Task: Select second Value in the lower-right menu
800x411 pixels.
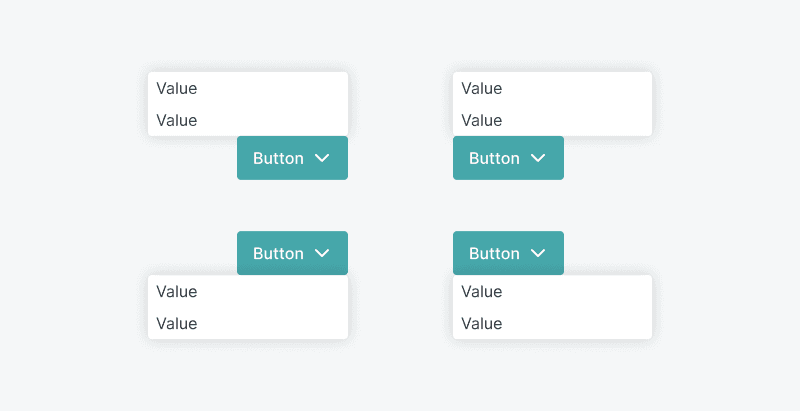Action: [x=482, y=324]
